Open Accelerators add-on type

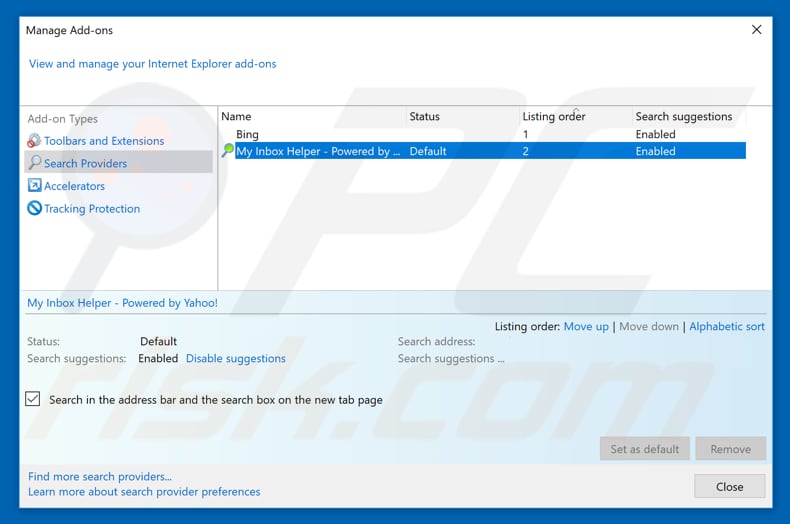coord(74,186)
